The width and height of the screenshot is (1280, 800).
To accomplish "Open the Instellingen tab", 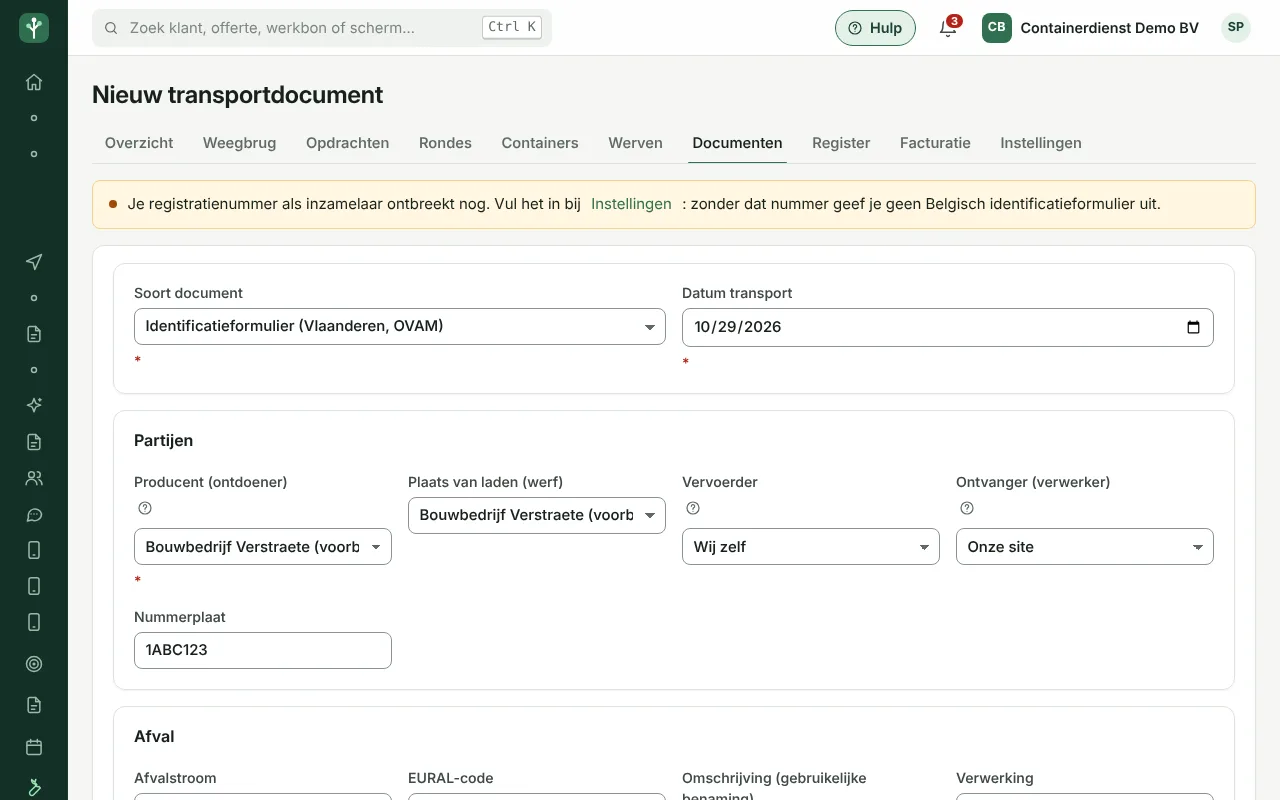I will [1041, 143].
